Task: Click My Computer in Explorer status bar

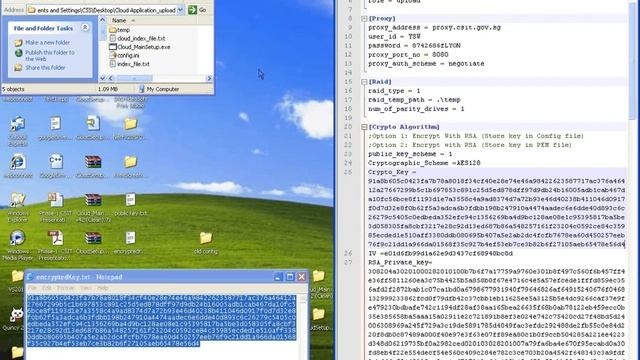Action: coord(158,89)
